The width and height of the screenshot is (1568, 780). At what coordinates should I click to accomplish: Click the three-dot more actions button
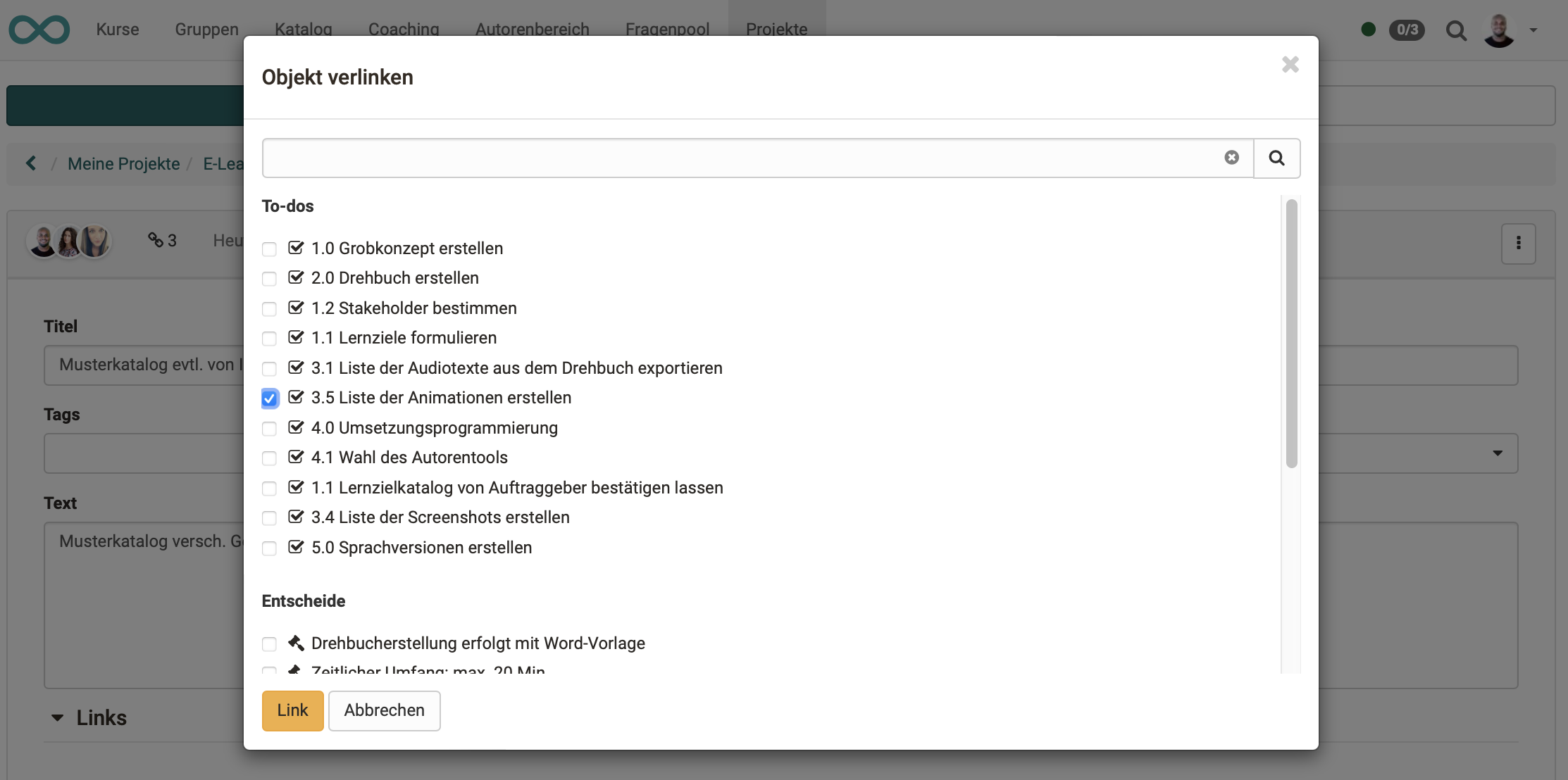coord(1518,244)
